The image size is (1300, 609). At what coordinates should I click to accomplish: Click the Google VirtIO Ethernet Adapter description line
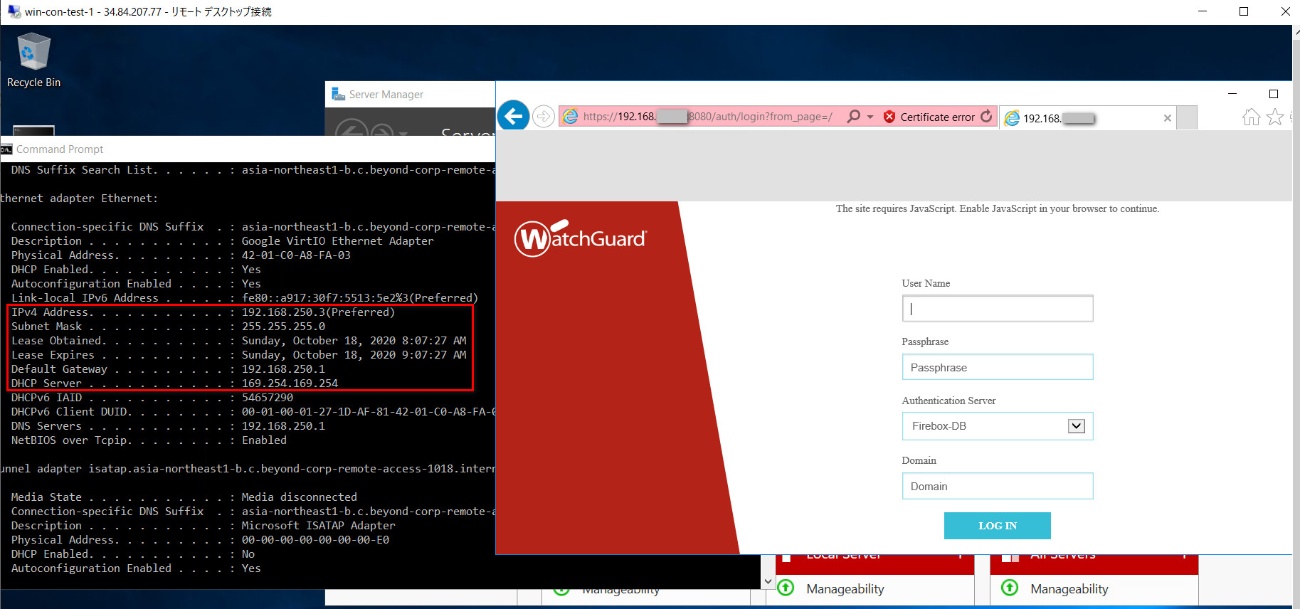(222, 241)
